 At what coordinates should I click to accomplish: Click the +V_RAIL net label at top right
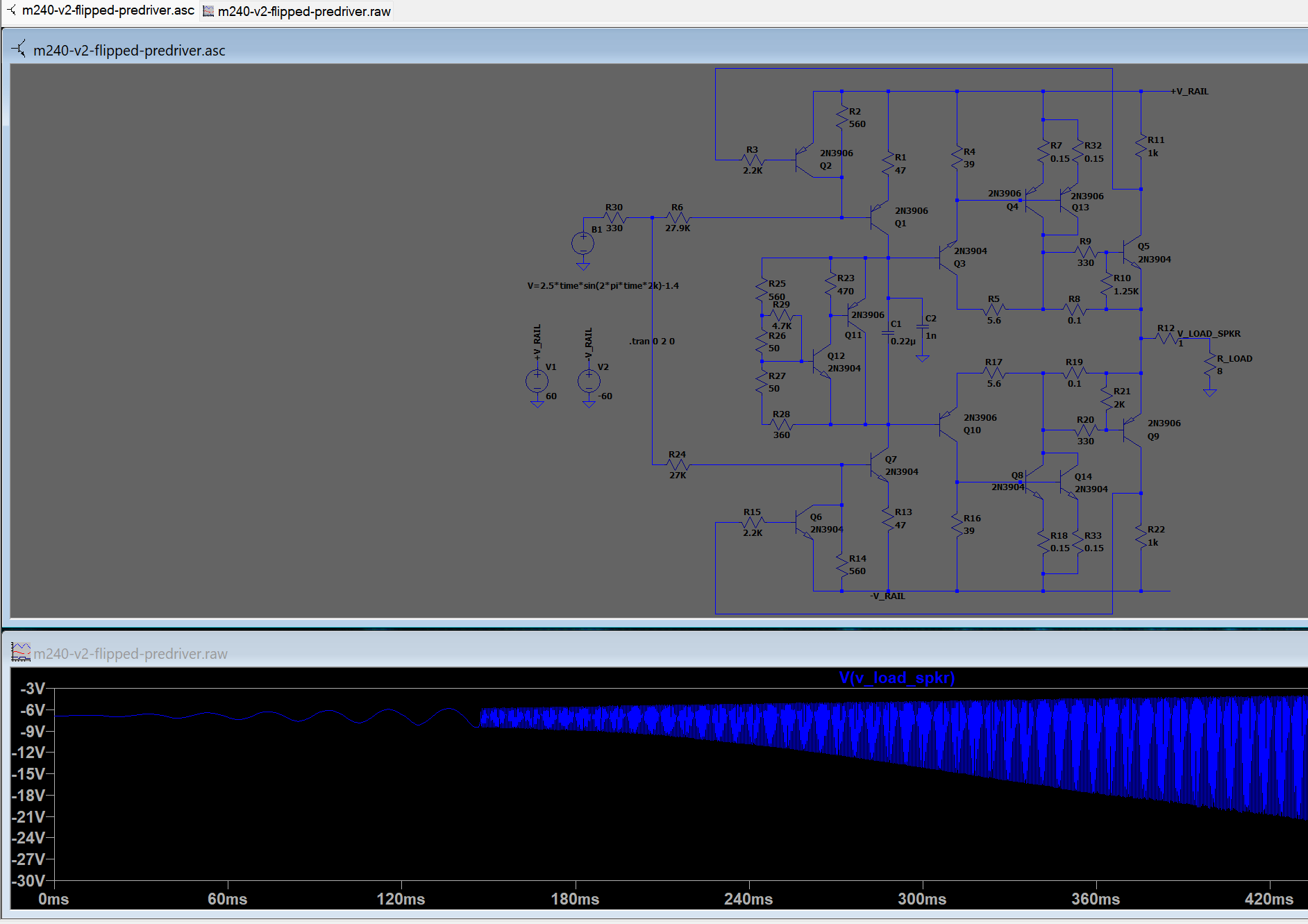tap(1190, 91)
